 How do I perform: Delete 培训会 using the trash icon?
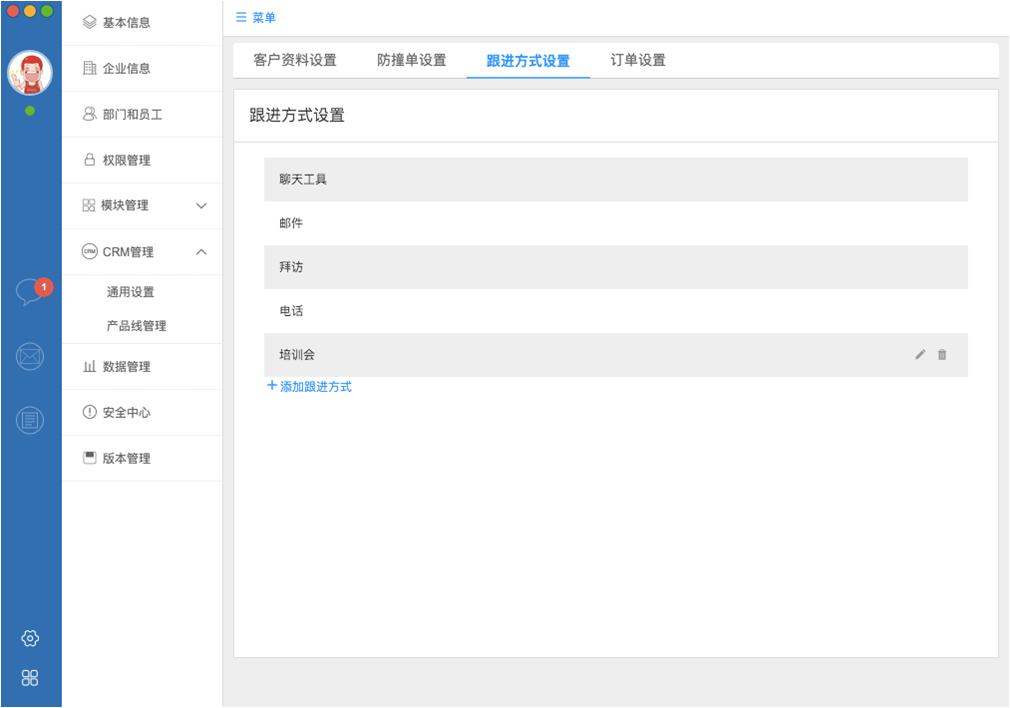point(942,354)
